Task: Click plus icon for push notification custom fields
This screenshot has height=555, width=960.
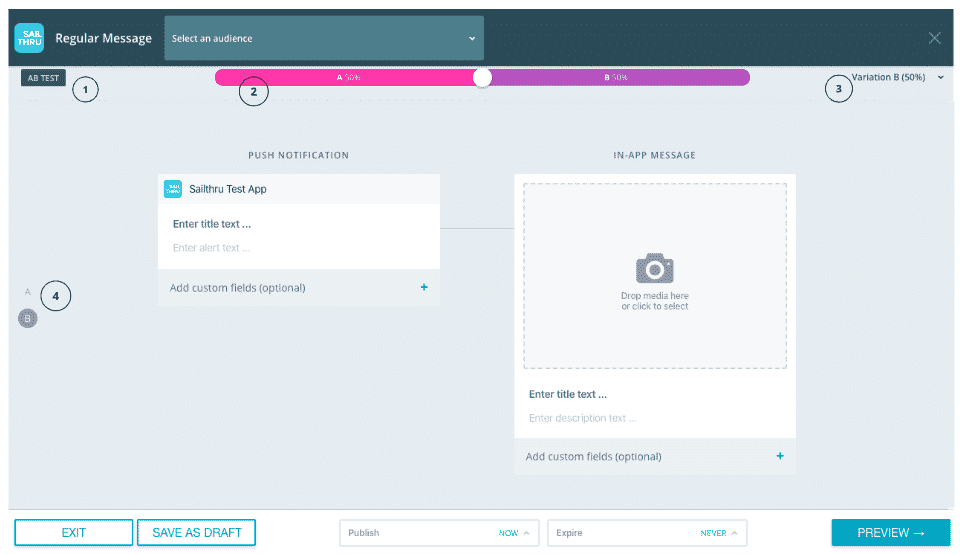Action: pos(424,287)
